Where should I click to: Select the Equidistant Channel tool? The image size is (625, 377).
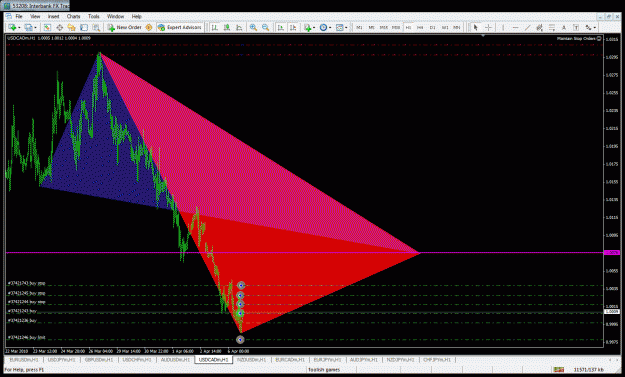click(540, 27)
